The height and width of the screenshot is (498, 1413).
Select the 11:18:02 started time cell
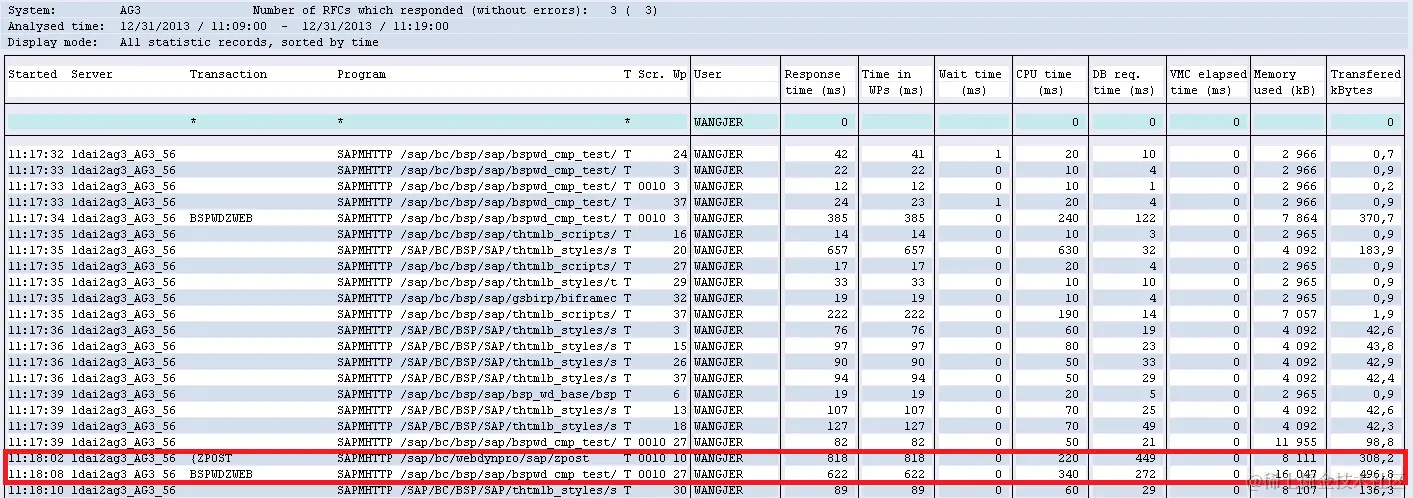(36, 458)
